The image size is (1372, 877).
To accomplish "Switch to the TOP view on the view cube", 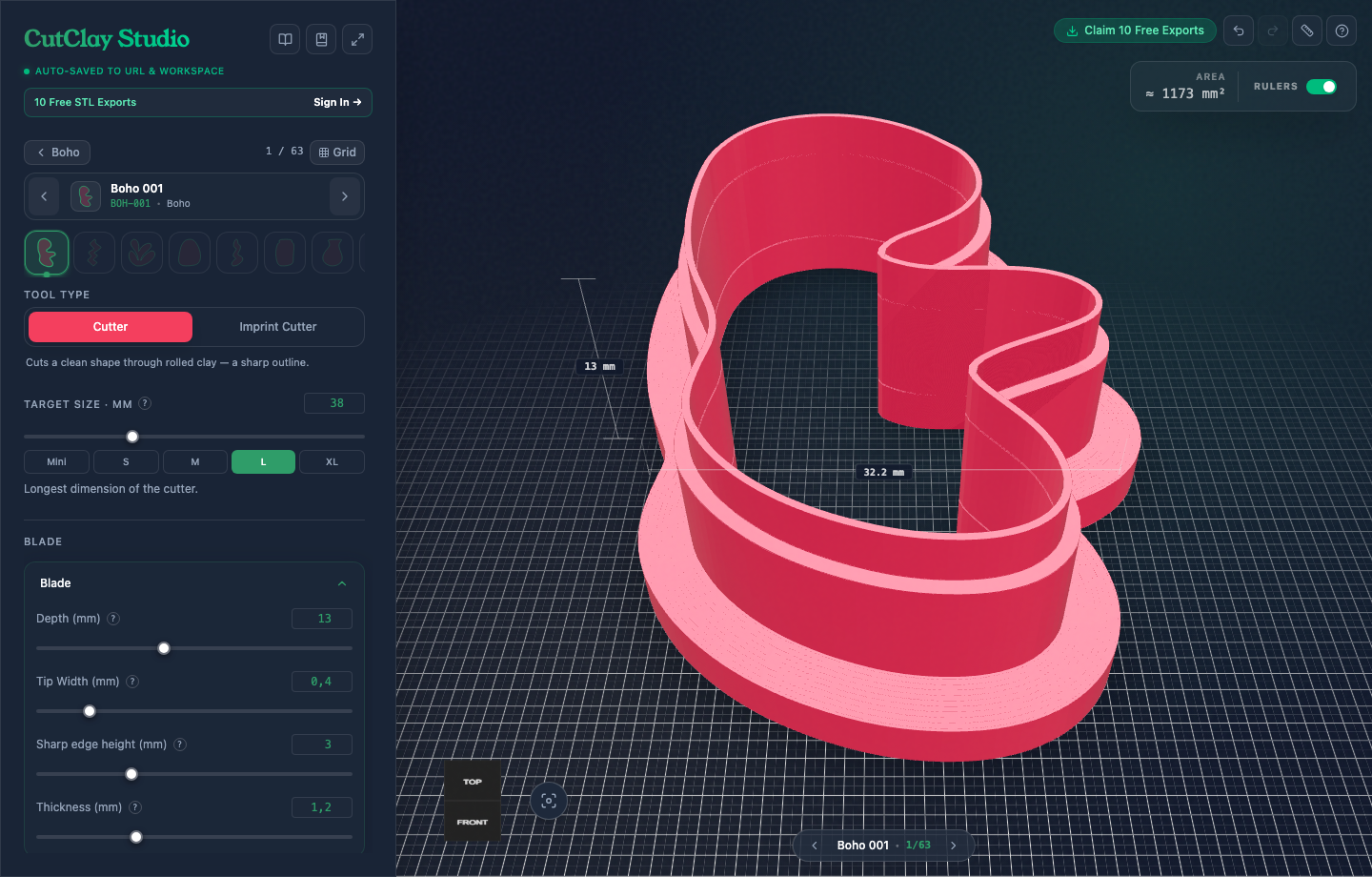I will (473, 781).
